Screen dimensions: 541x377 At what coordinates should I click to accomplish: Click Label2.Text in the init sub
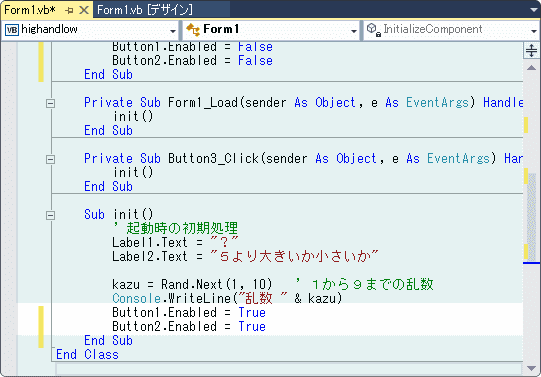150,256
